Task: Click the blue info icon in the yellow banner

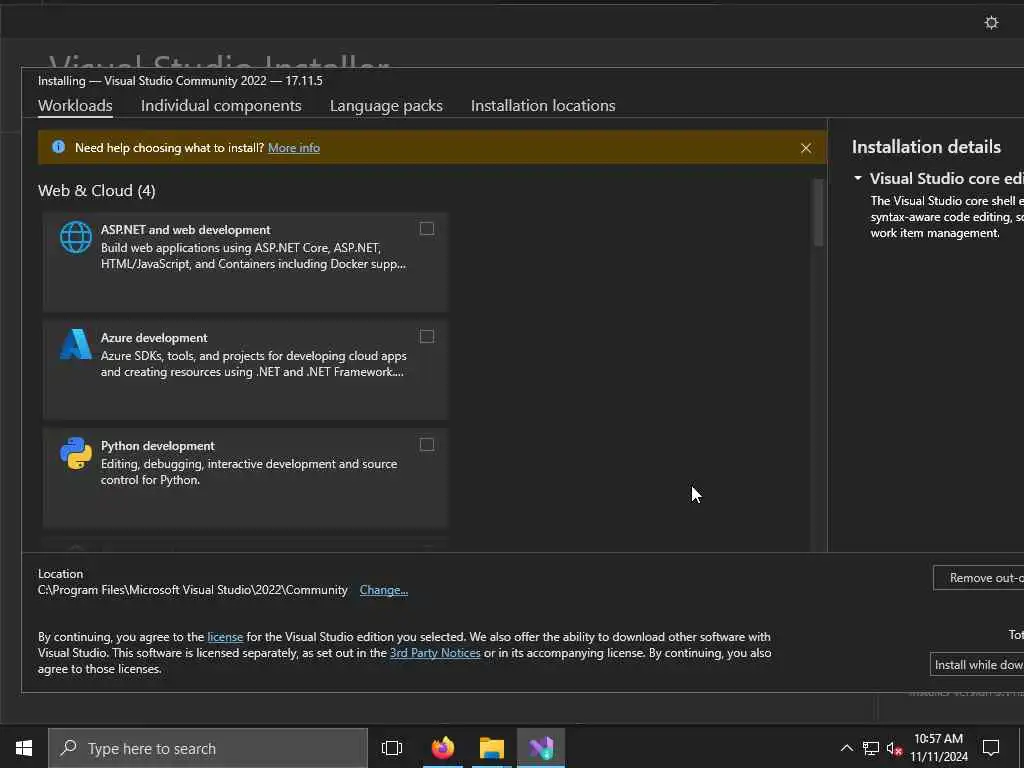Action: (58, 147)
